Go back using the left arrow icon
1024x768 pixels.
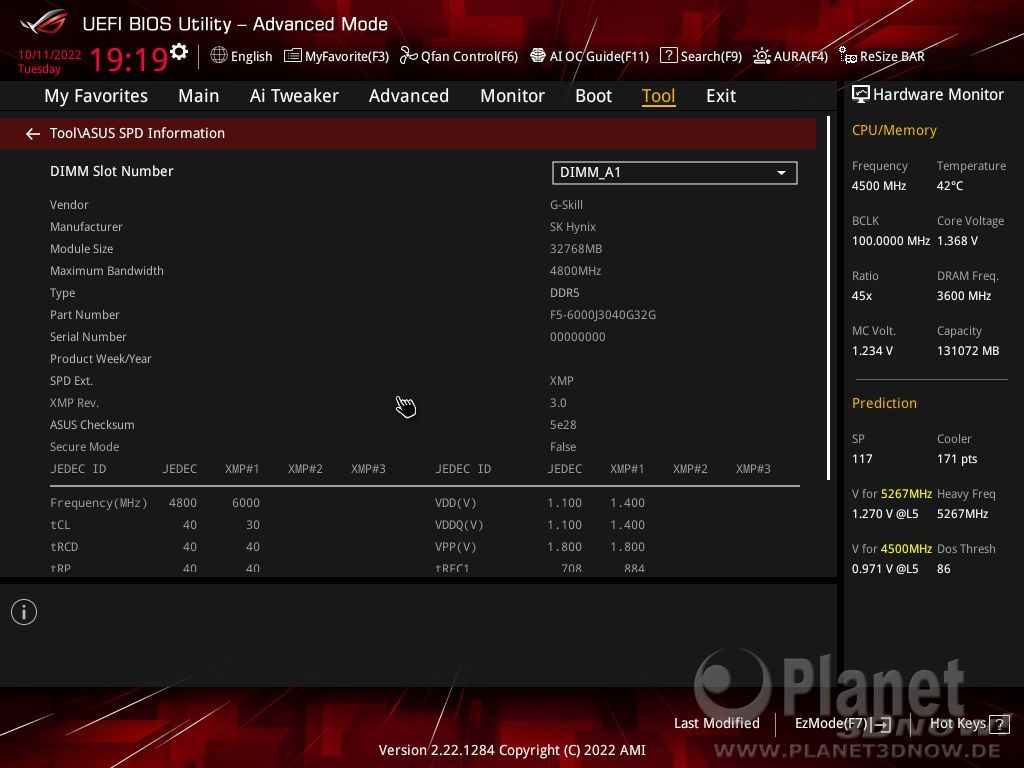[x=33, y=134]
